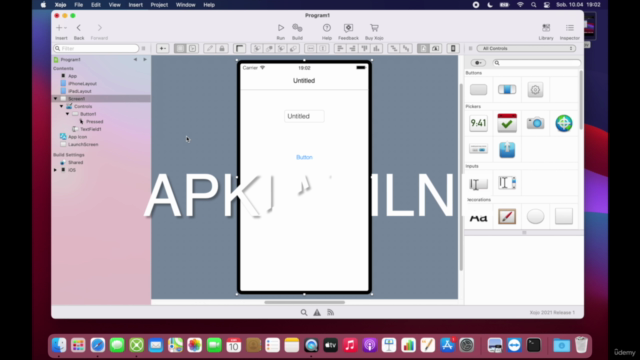Click the Filter search field
The width and height of the screenshot is (640, 360).
[x=96, y=48]
